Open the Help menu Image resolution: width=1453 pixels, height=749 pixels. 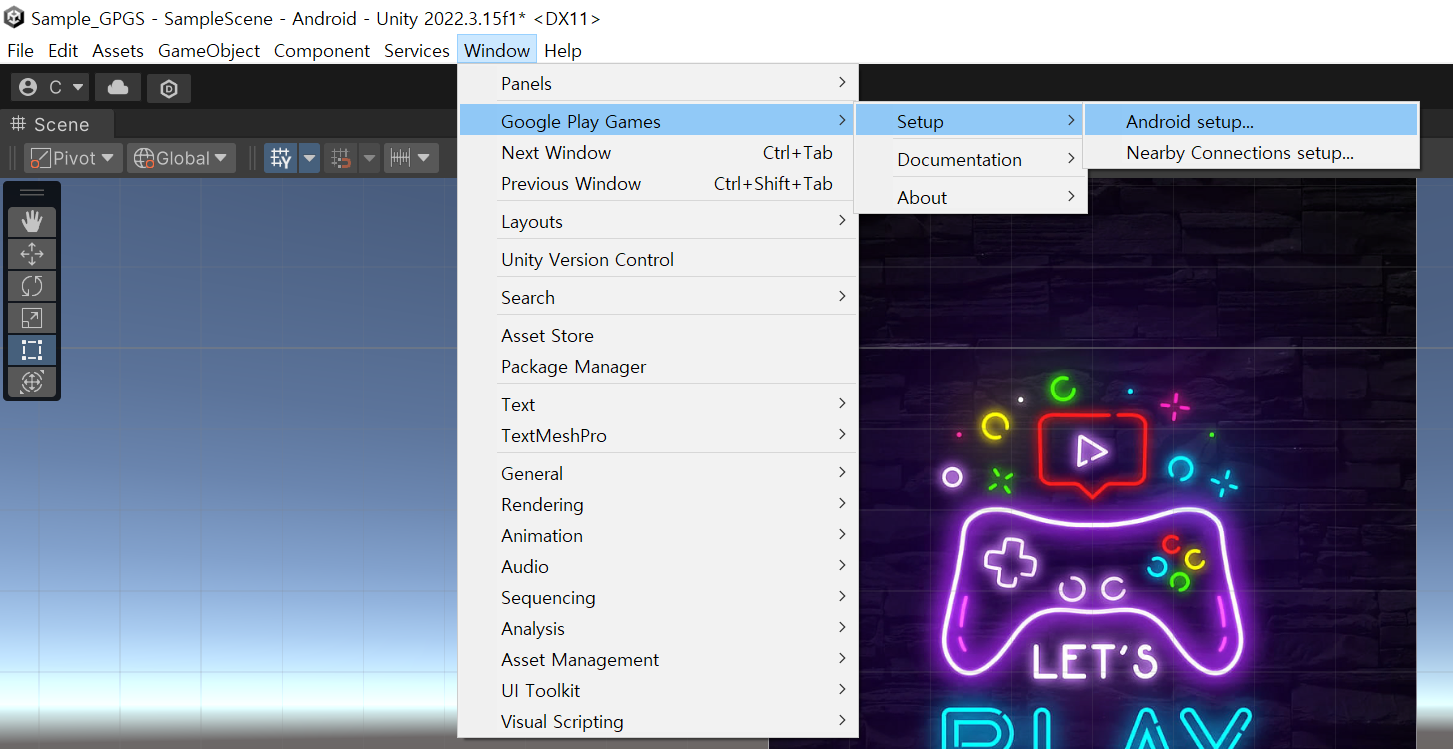pos(563,50)
